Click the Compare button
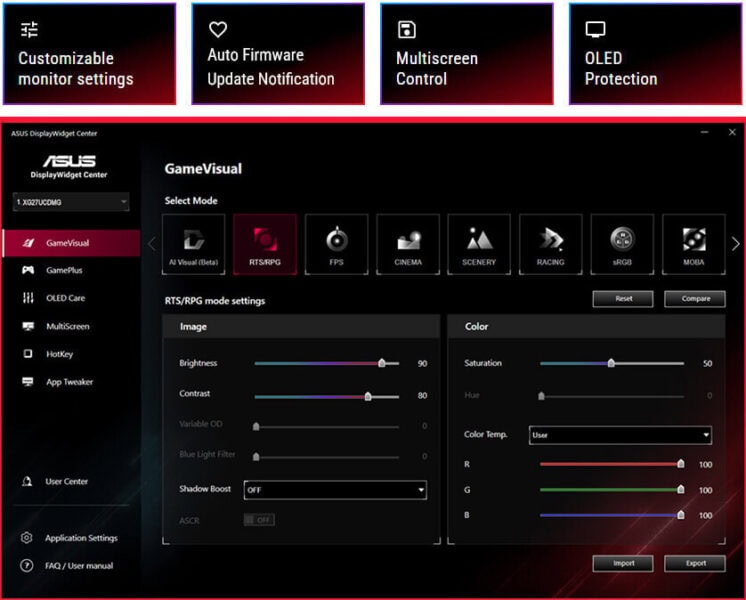Image resolution: width=746 pixels, height=600 pixels. tap(695, 298)
